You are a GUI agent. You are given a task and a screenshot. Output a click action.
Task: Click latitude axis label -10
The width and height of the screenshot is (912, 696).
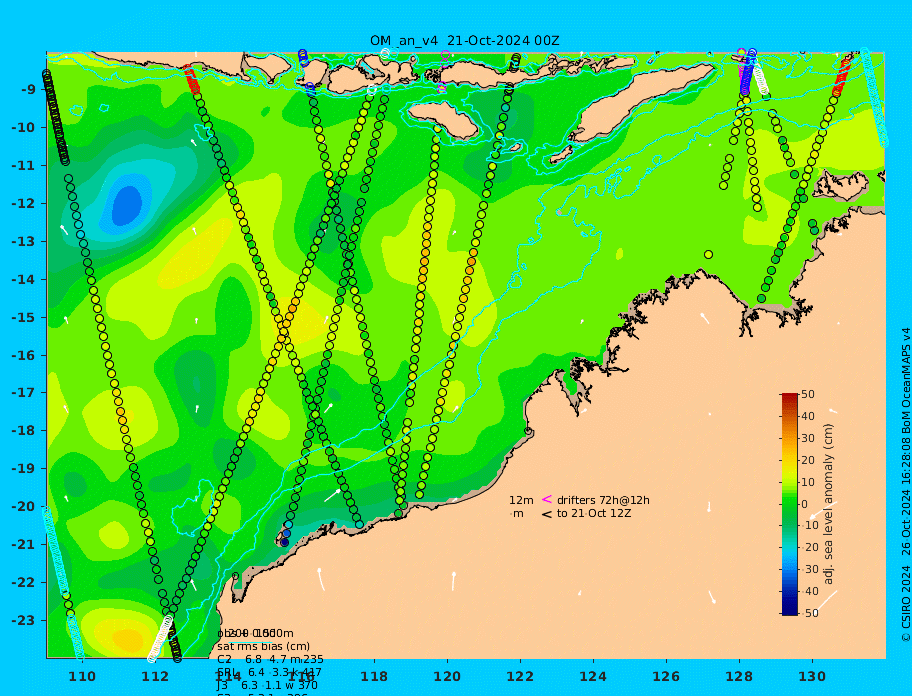24,127
